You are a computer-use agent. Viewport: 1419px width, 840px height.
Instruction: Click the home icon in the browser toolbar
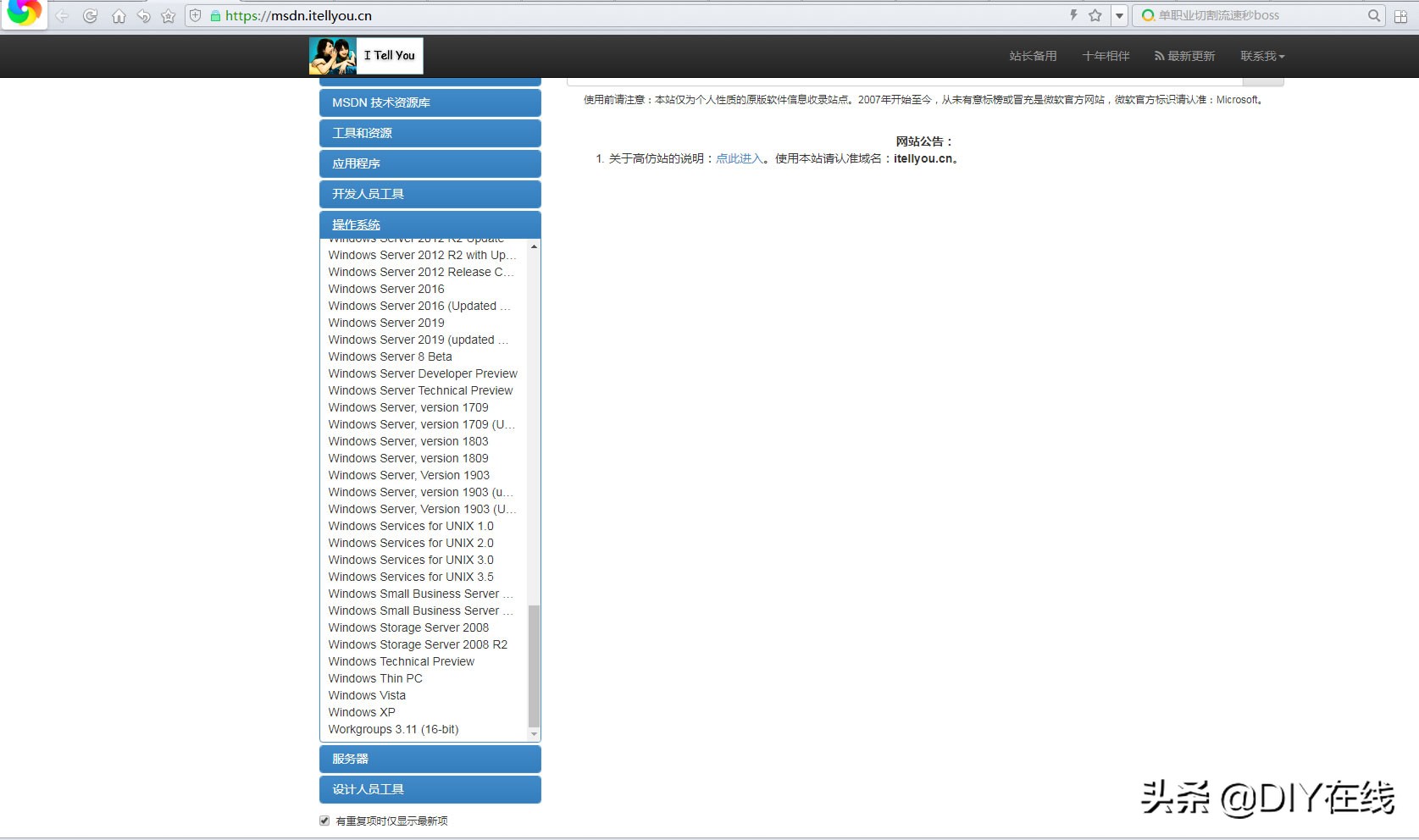(119, 14)
